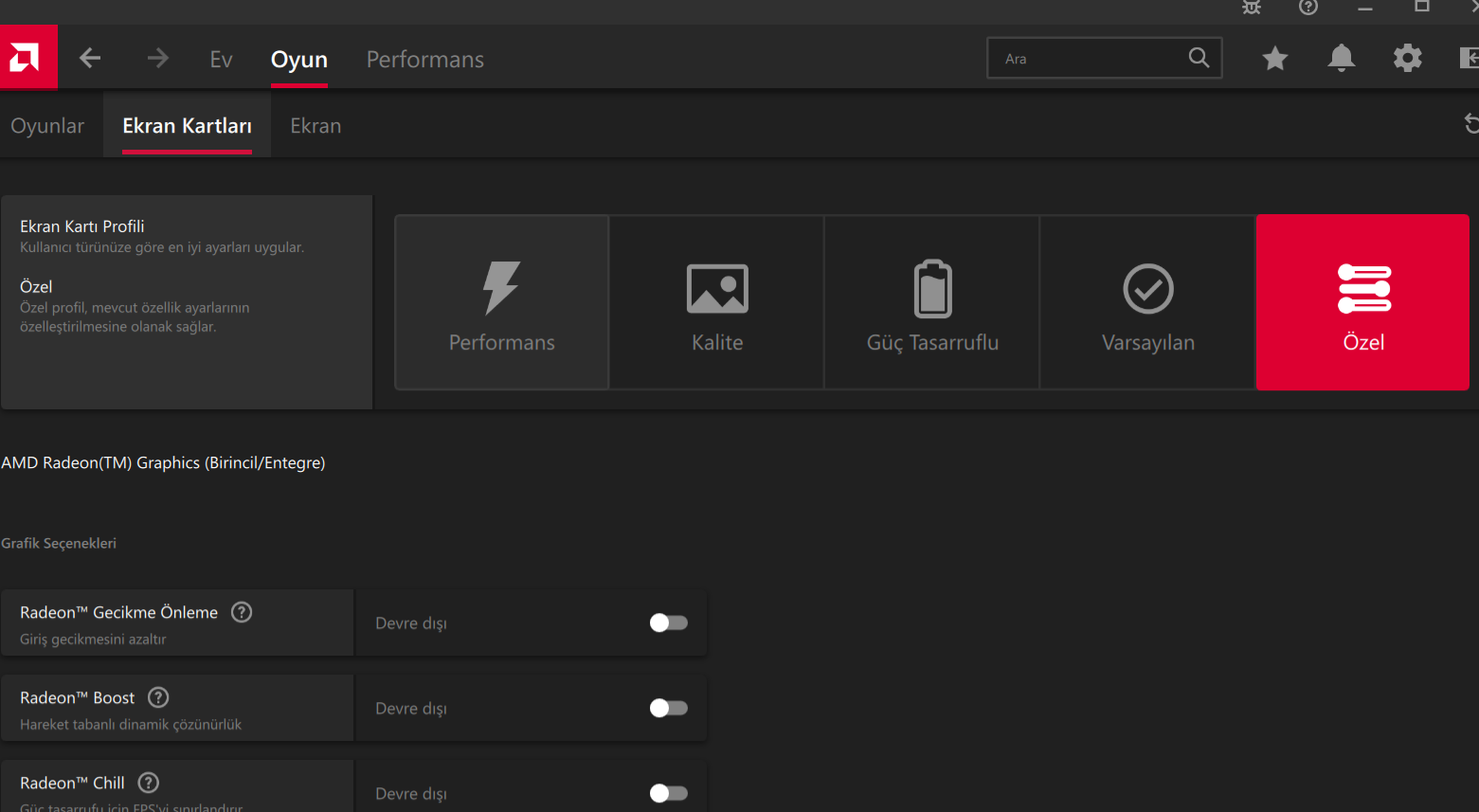Screen dimensions: 1479x812
Task: Open settings gear icon
Action: (1408, 59)
